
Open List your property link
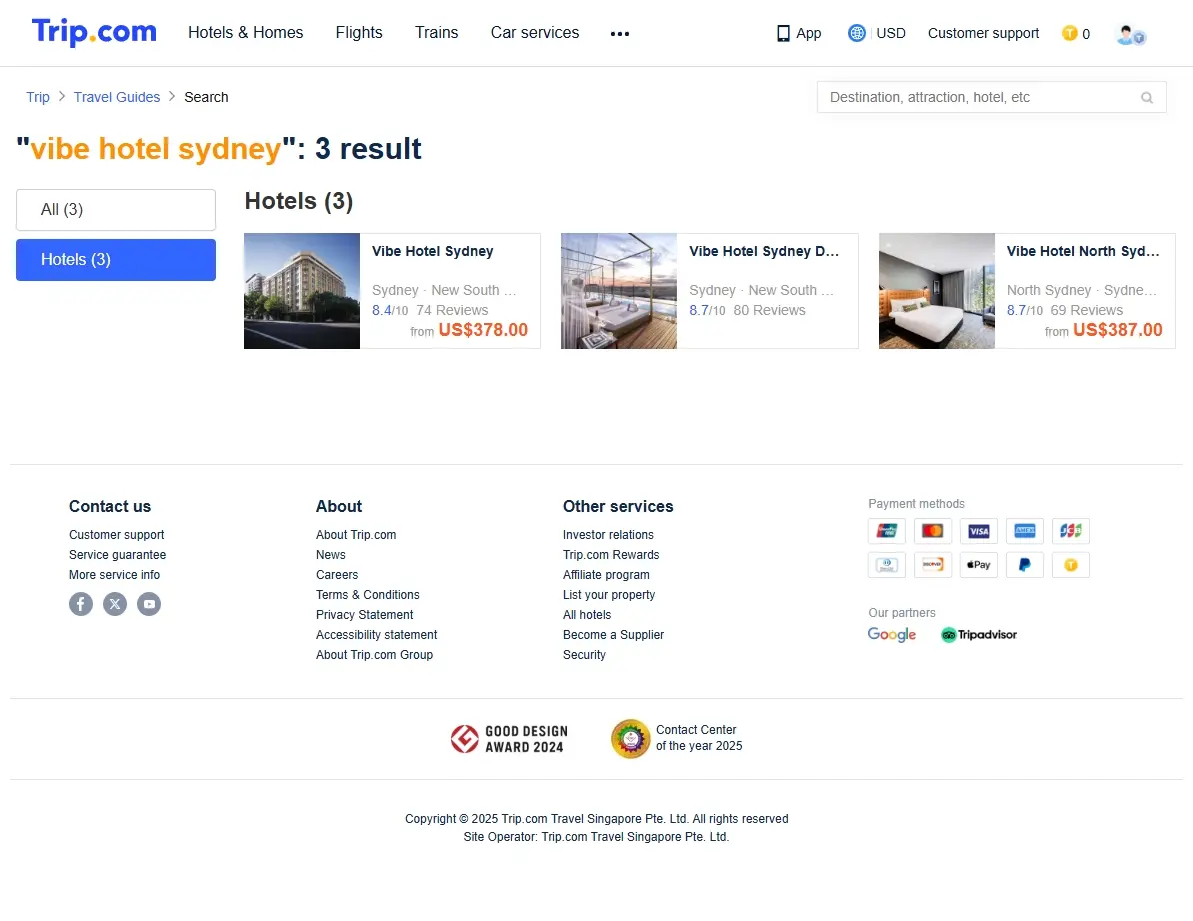click(609, 595)
